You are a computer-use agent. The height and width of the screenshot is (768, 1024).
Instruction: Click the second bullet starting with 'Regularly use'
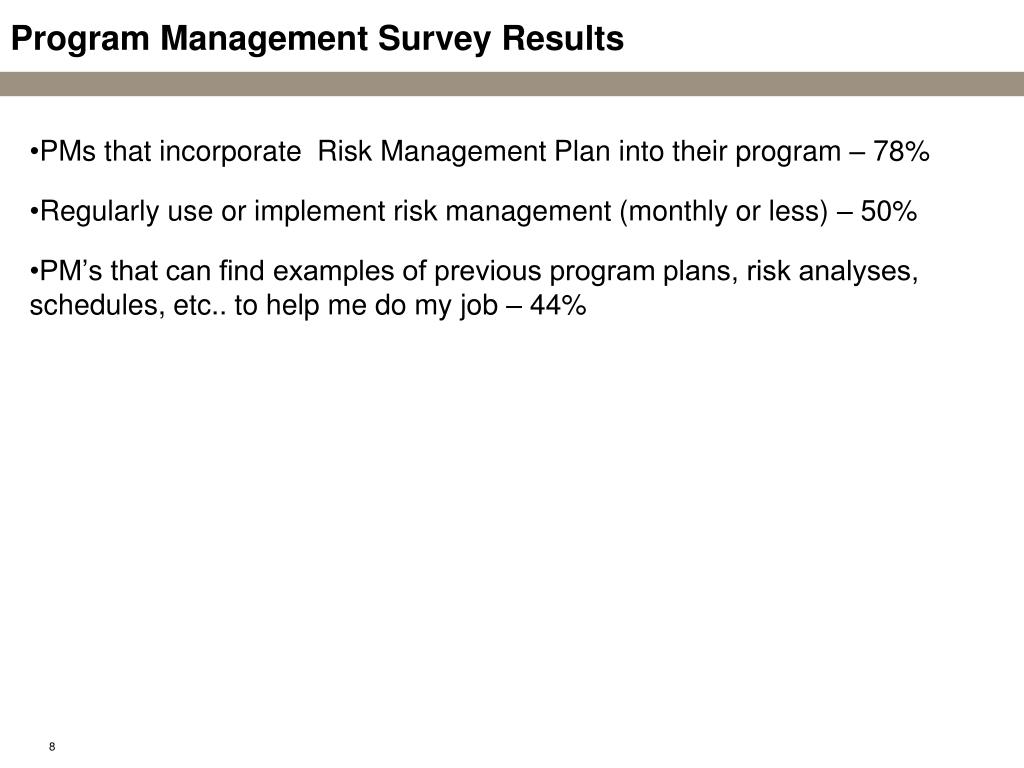(473, 212)
